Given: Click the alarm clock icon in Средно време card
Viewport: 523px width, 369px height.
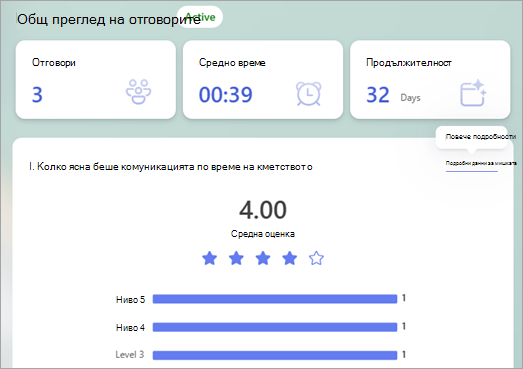Looking at the screenshot, I should (x=309, y=94).
